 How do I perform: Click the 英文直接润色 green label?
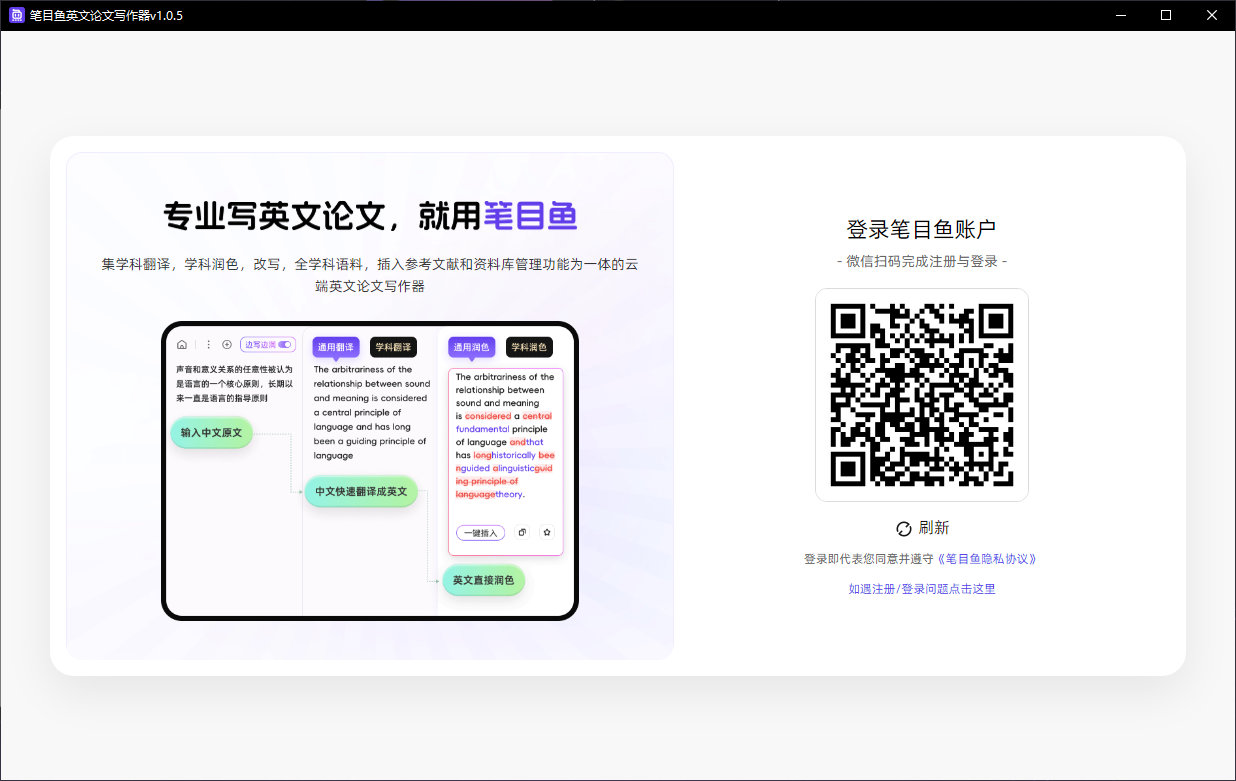(x=483, y=580)
